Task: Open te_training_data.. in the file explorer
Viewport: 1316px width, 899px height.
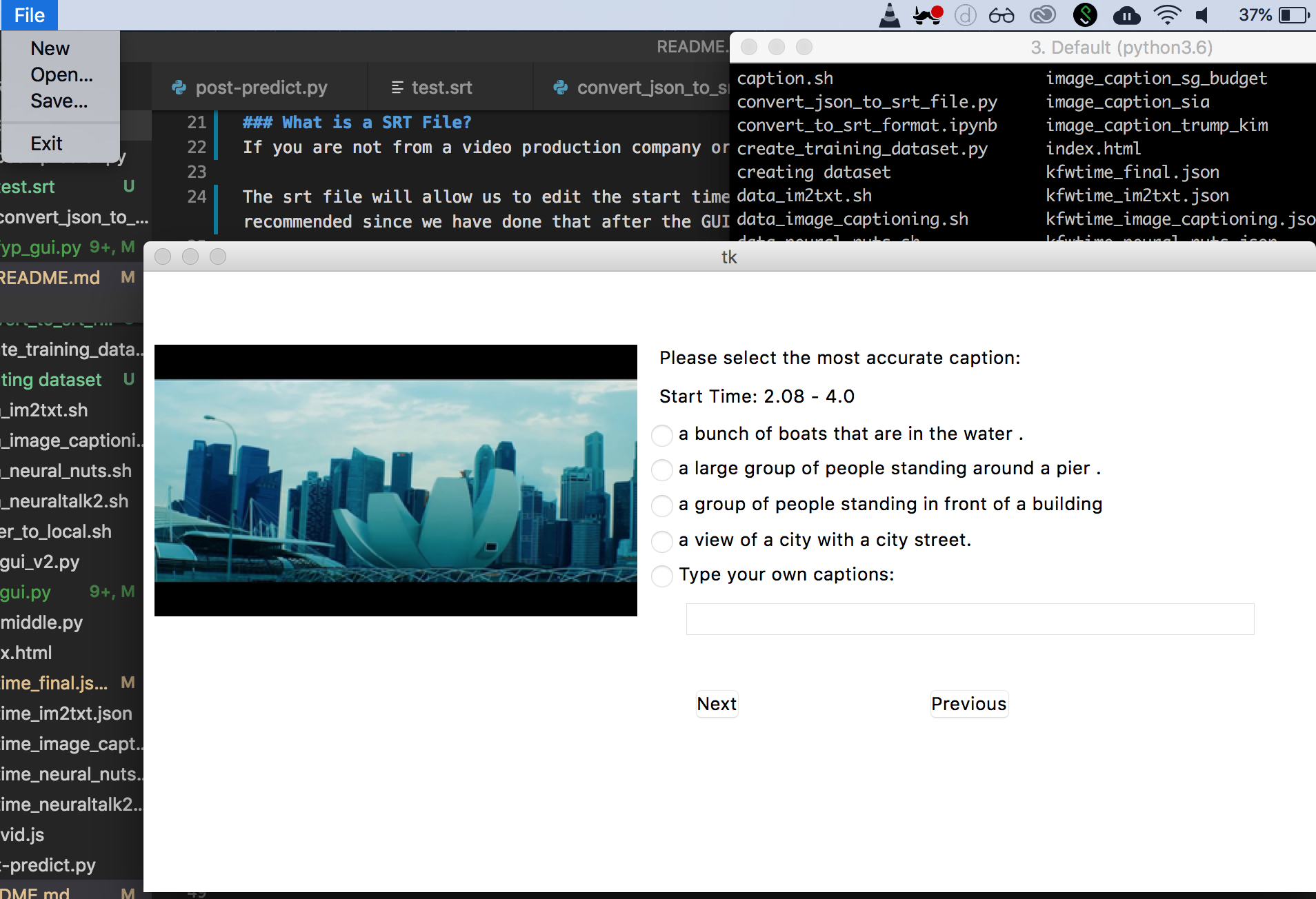Action: 72,350
